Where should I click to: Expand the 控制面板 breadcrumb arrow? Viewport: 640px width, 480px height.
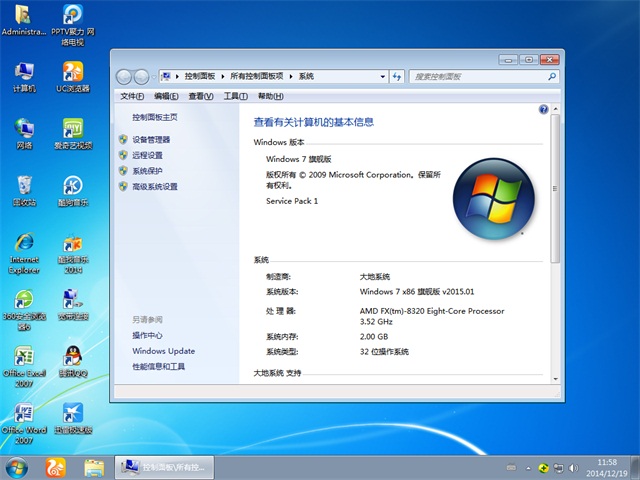pyautogui.click(x=224, y=76)
